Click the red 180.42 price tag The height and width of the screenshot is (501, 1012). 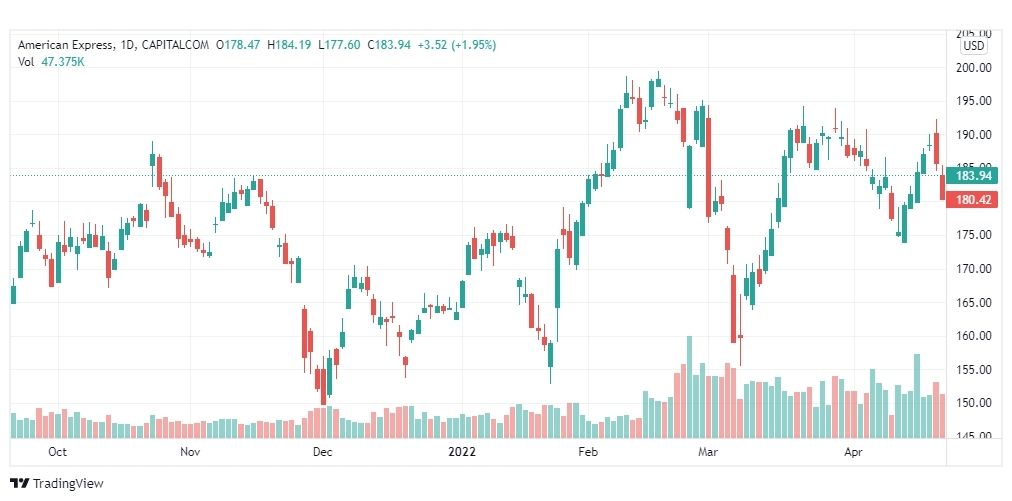pyautogui.click(x=972, y=200)
